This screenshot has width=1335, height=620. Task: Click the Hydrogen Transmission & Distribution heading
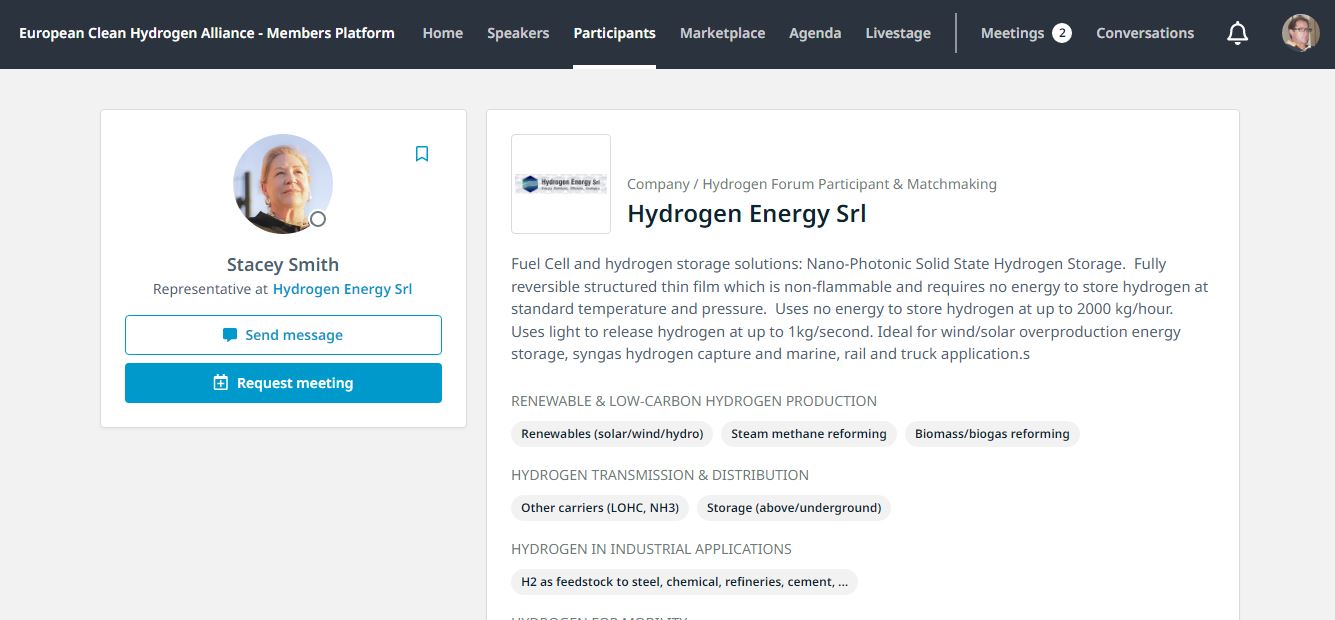coord(660,475)
